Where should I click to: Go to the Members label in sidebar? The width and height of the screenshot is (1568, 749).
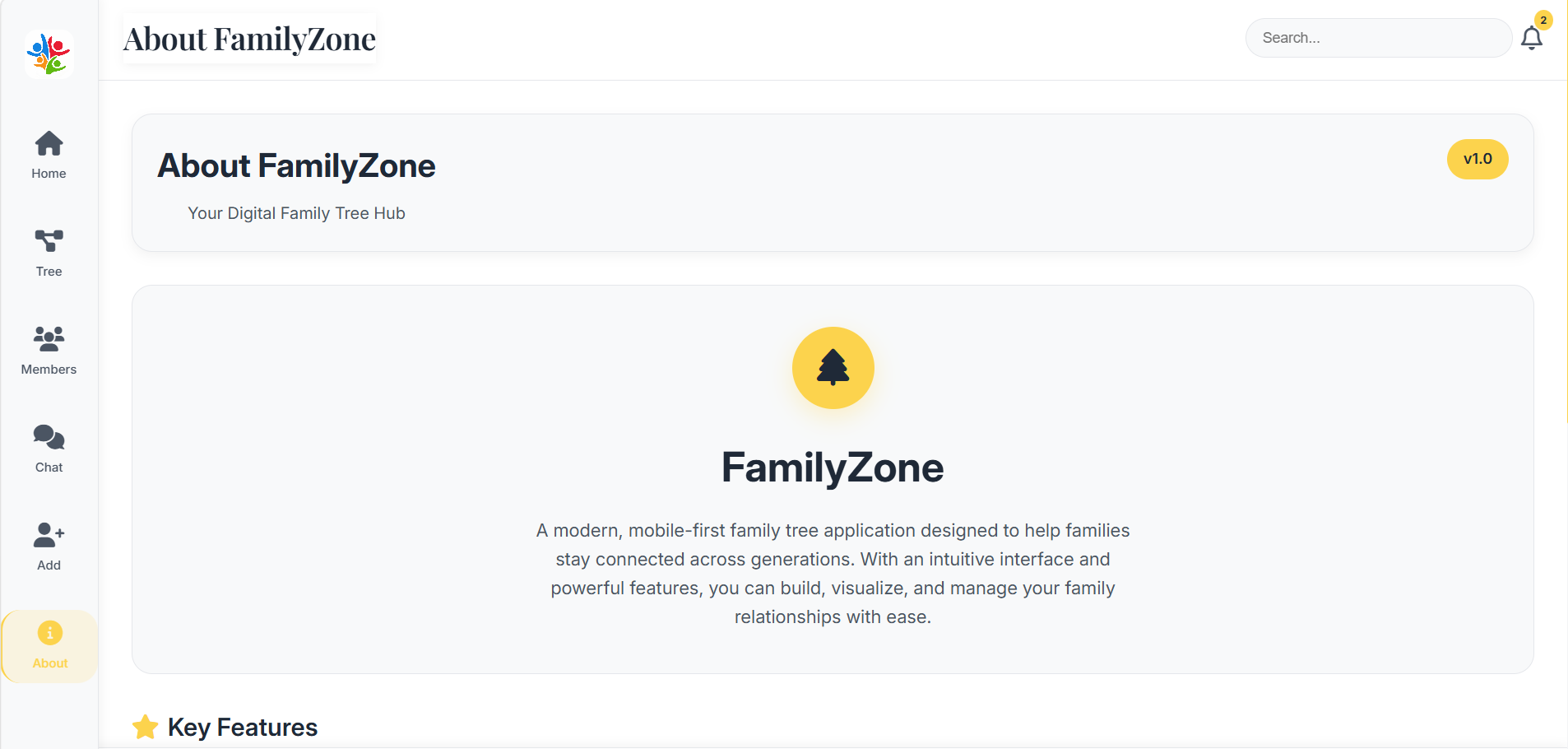(49, 370)
